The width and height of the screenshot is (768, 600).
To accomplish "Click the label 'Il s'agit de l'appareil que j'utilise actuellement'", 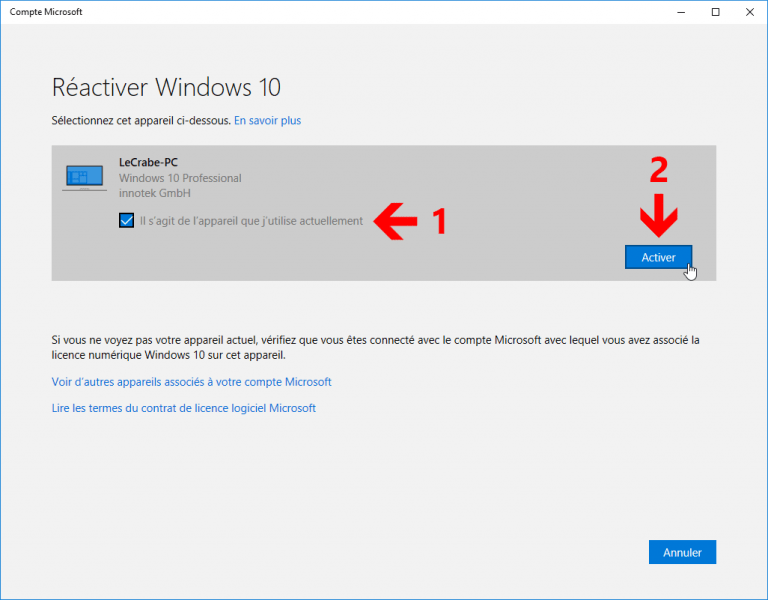I will click(x=251, y=221).
